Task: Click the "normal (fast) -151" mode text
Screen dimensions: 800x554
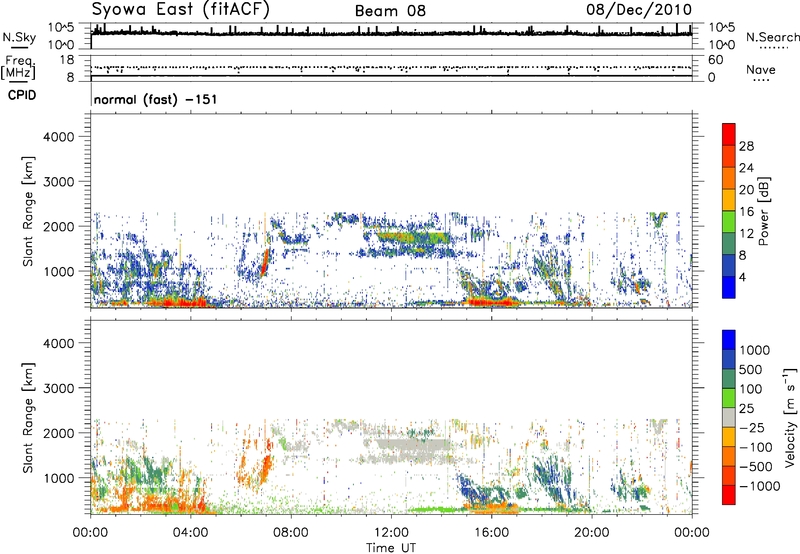Action: pyautogui.click(x=155, y=99)
